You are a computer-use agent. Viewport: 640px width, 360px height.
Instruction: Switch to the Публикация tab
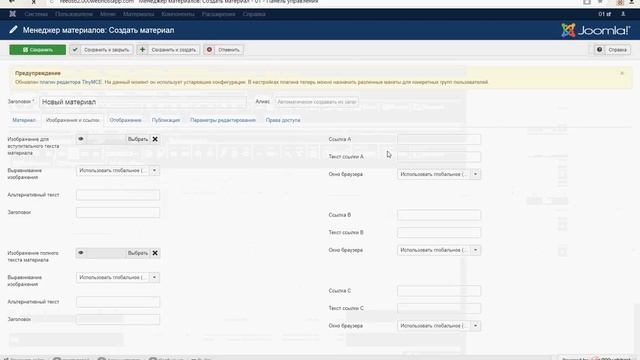(x=166, y=120)
